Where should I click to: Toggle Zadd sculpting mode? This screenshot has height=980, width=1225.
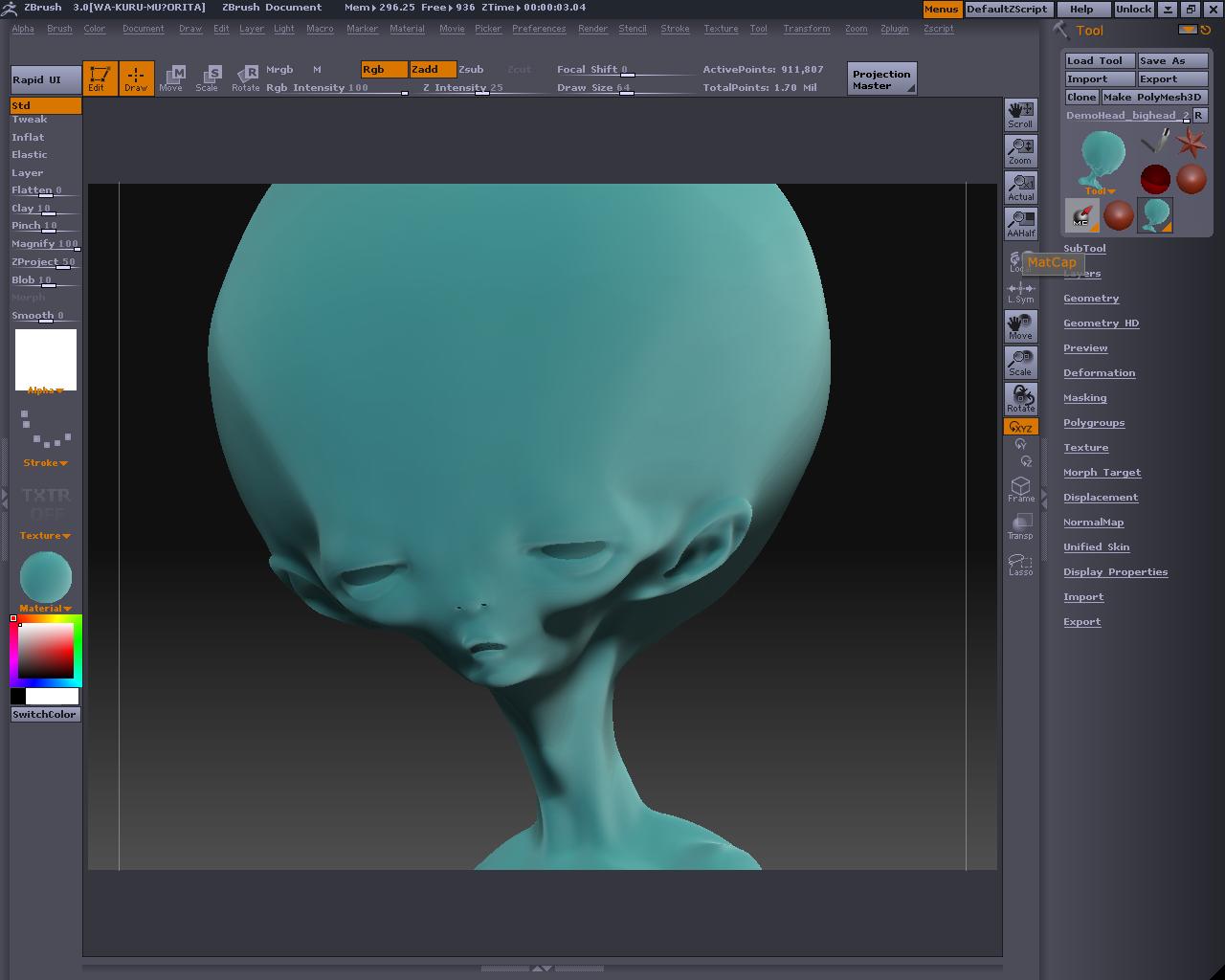[433, 70]
